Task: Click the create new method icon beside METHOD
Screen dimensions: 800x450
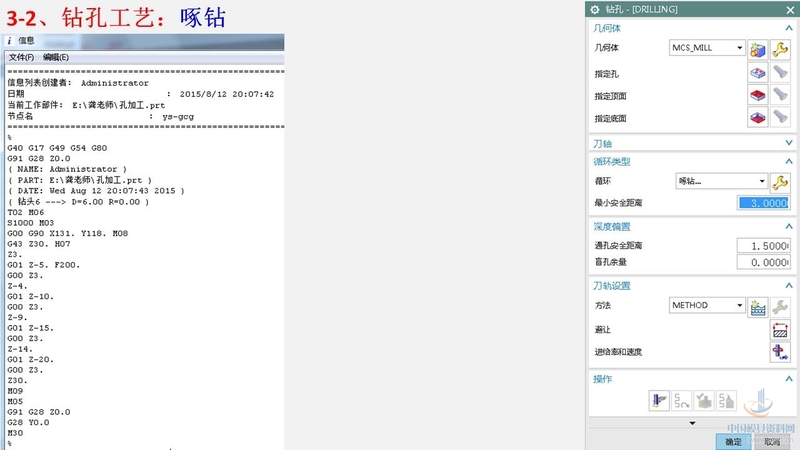Action: click(758, 307)
